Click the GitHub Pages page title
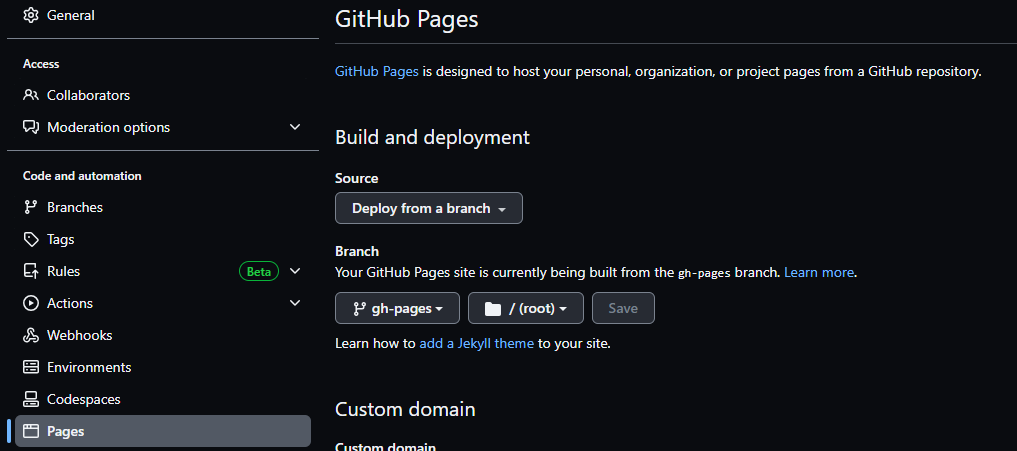 [x=407, y=18]
